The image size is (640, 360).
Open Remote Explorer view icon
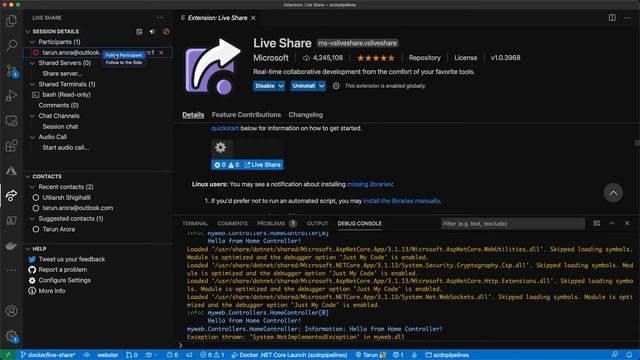[11, 121]
